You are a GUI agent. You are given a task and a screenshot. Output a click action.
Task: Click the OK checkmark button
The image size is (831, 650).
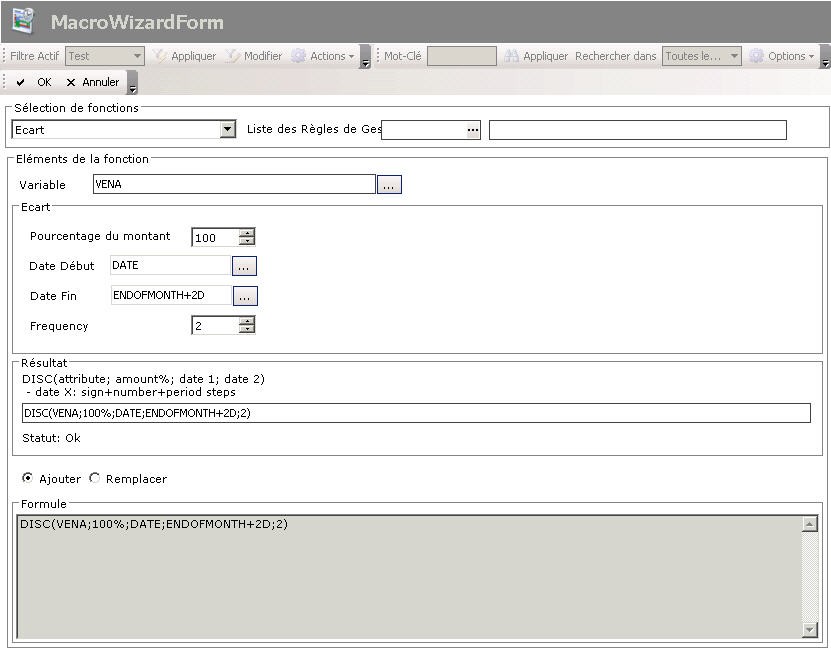click(x=34, y=82)
